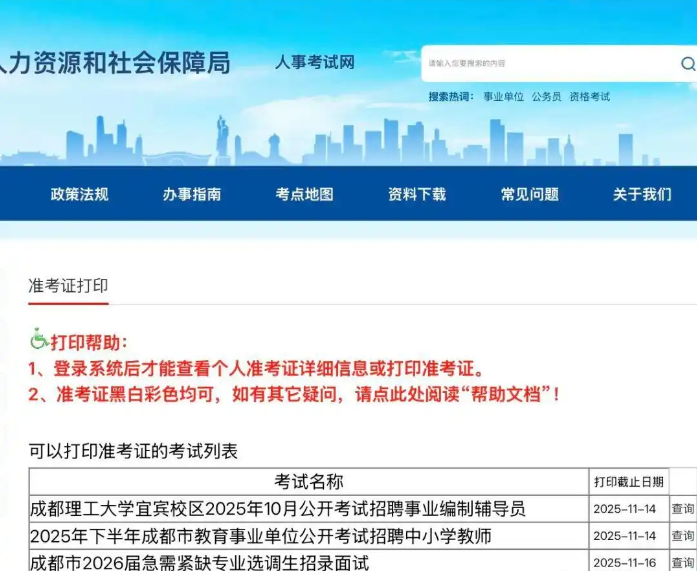The width and height of the screenshot is (697, 571).
Task: Click the magnifier search icon
Action: [x=687, y=64]
